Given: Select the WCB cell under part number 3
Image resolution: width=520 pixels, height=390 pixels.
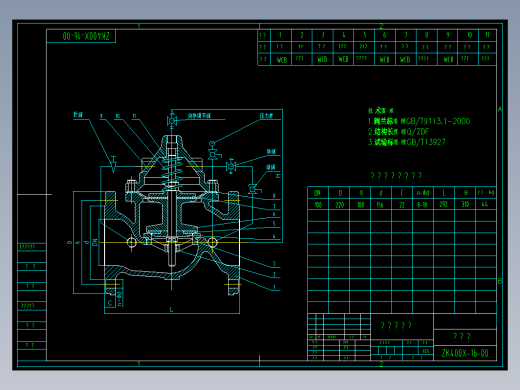Looking at the screenshot, I should pos(322,59).
